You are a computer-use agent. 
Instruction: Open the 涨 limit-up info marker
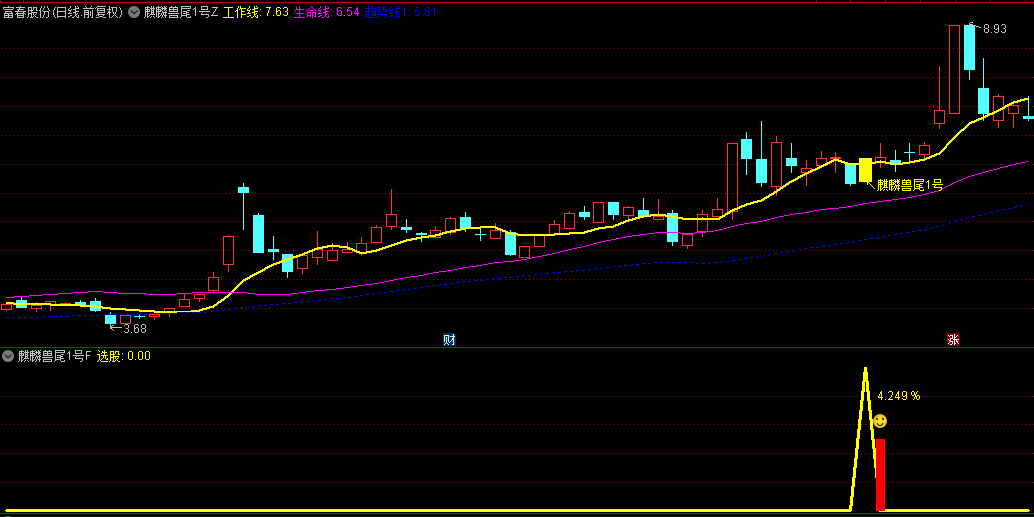point(953,340)
